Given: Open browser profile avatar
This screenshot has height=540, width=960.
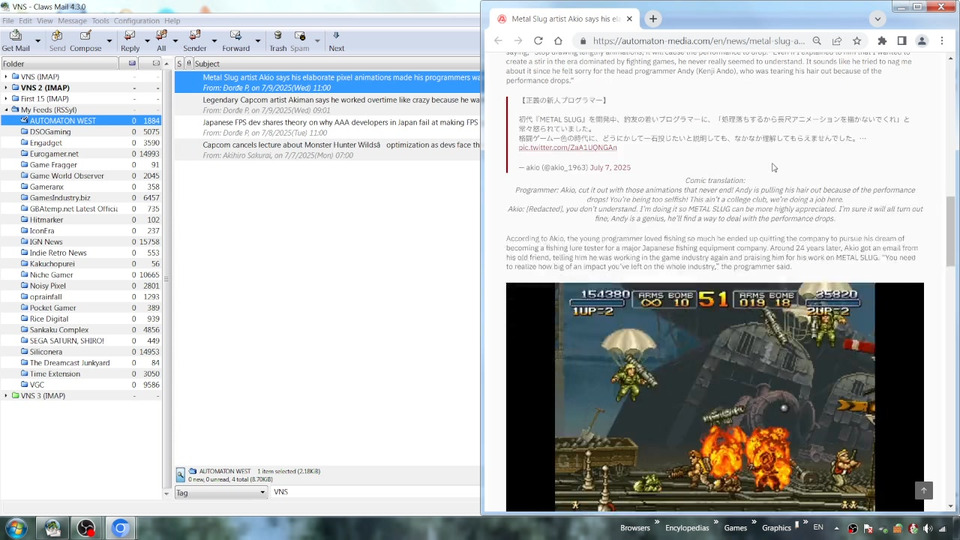Looking at the screenshot, I should coord(921,41).
